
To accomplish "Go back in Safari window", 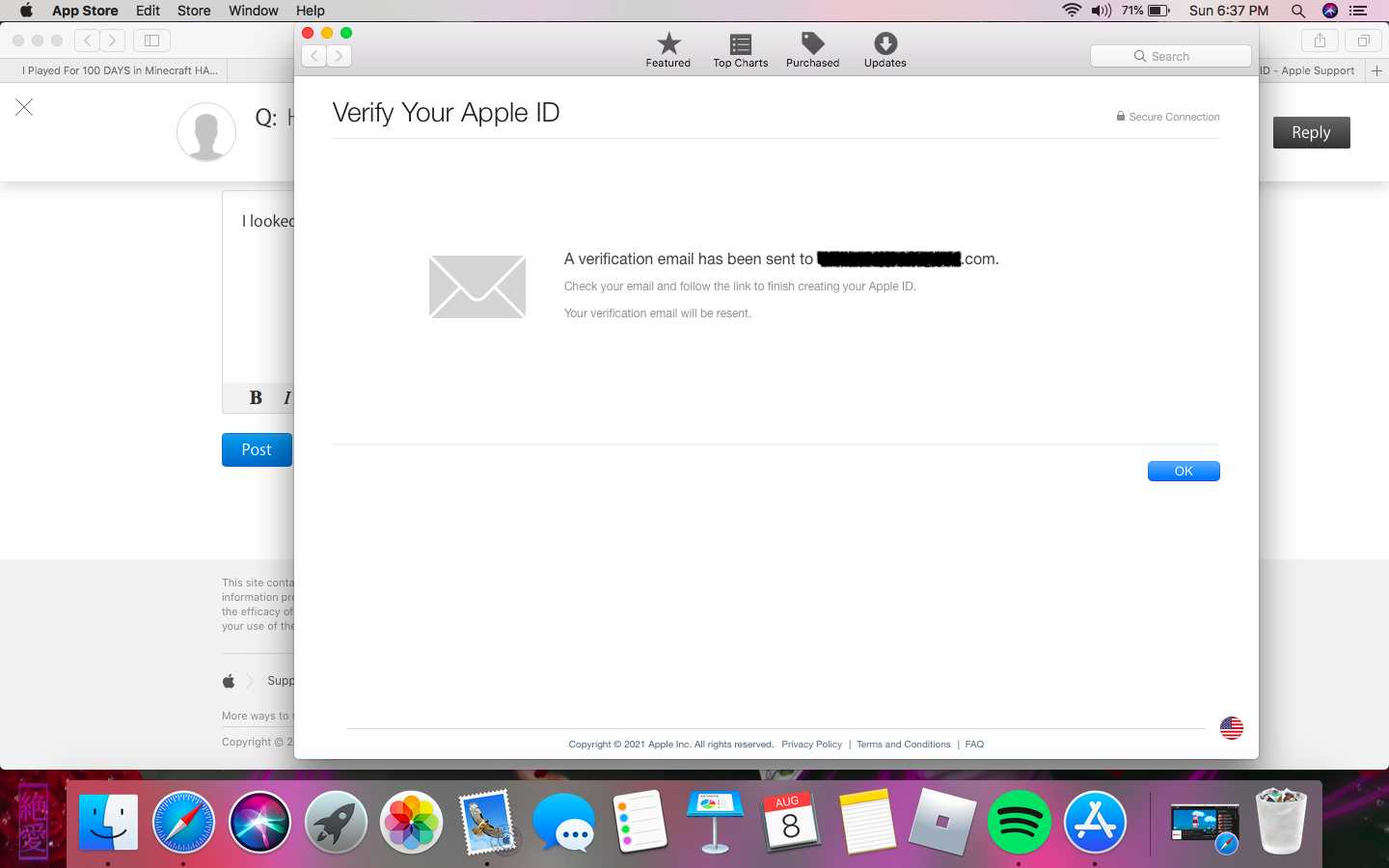I will (x=88, y=41).
